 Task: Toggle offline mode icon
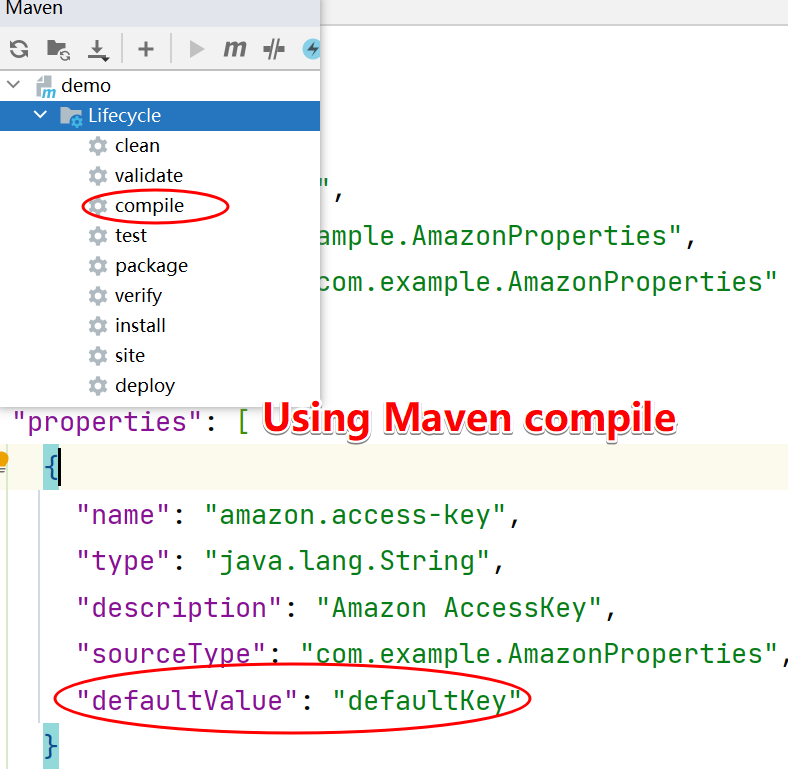tap(274, 49)
